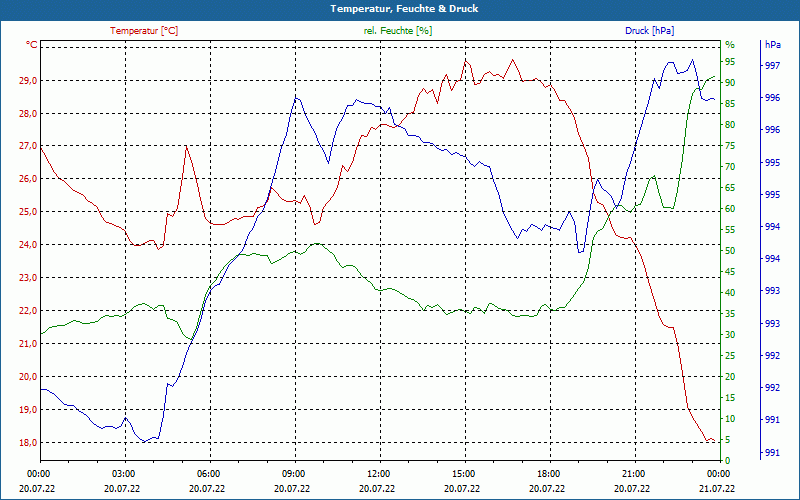Screen dimensions: 800x500
Task: Click blue pressure axis value "997"
Action: click(x=772, y=66)
